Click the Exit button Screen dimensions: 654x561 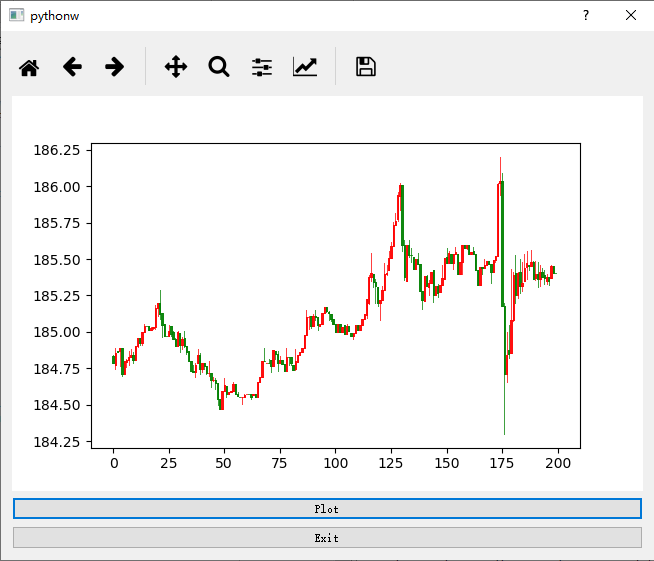327,538
